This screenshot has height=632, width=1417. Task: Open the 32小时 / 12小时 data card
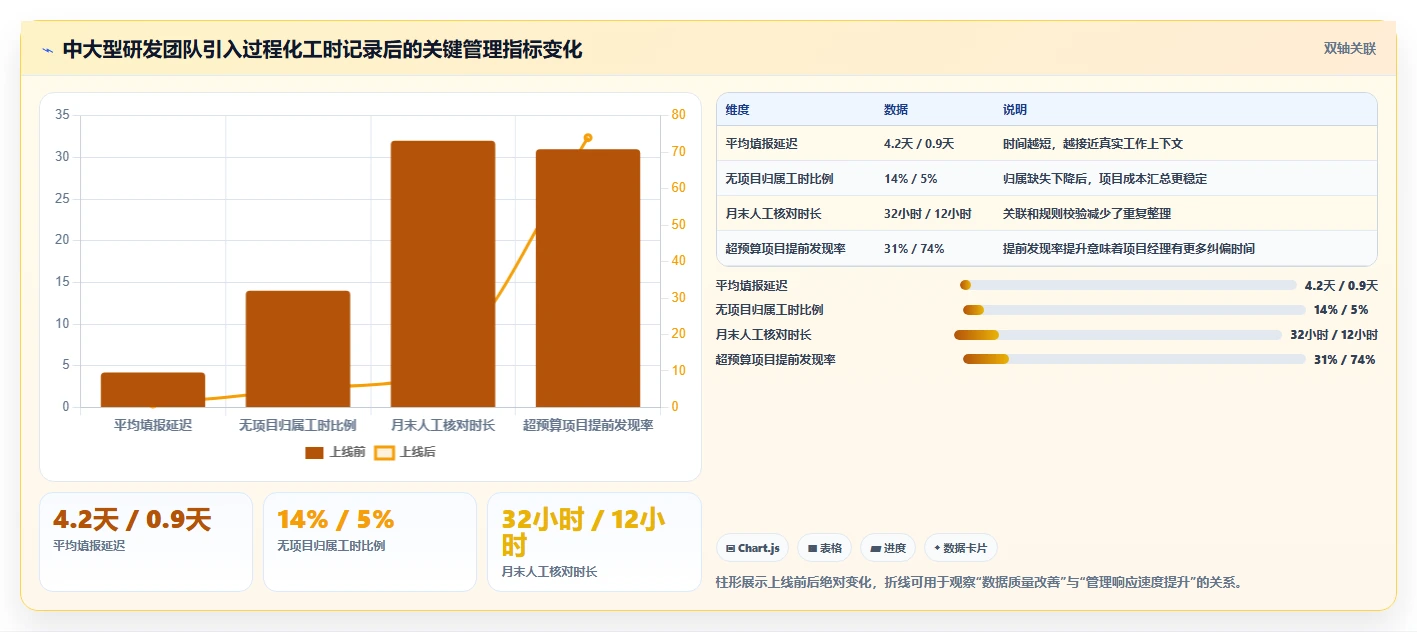(x=594, y=541)
